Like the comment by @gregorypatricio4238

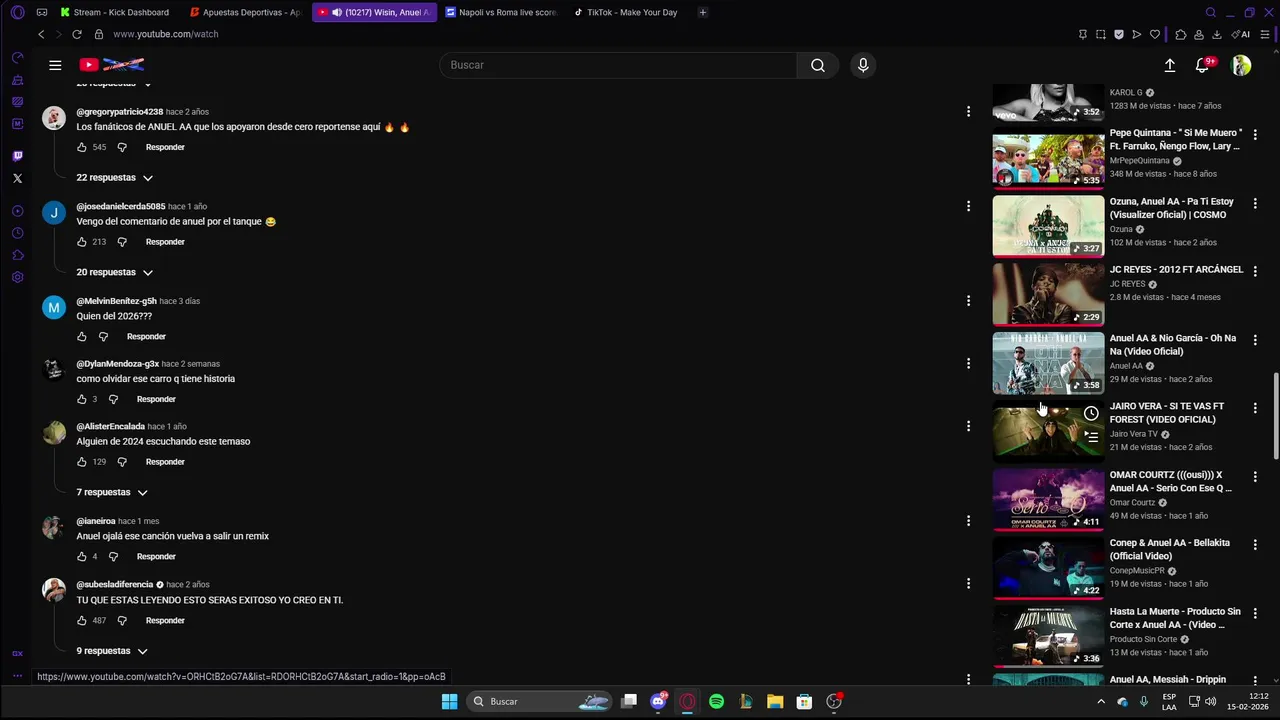pos(82,147)
